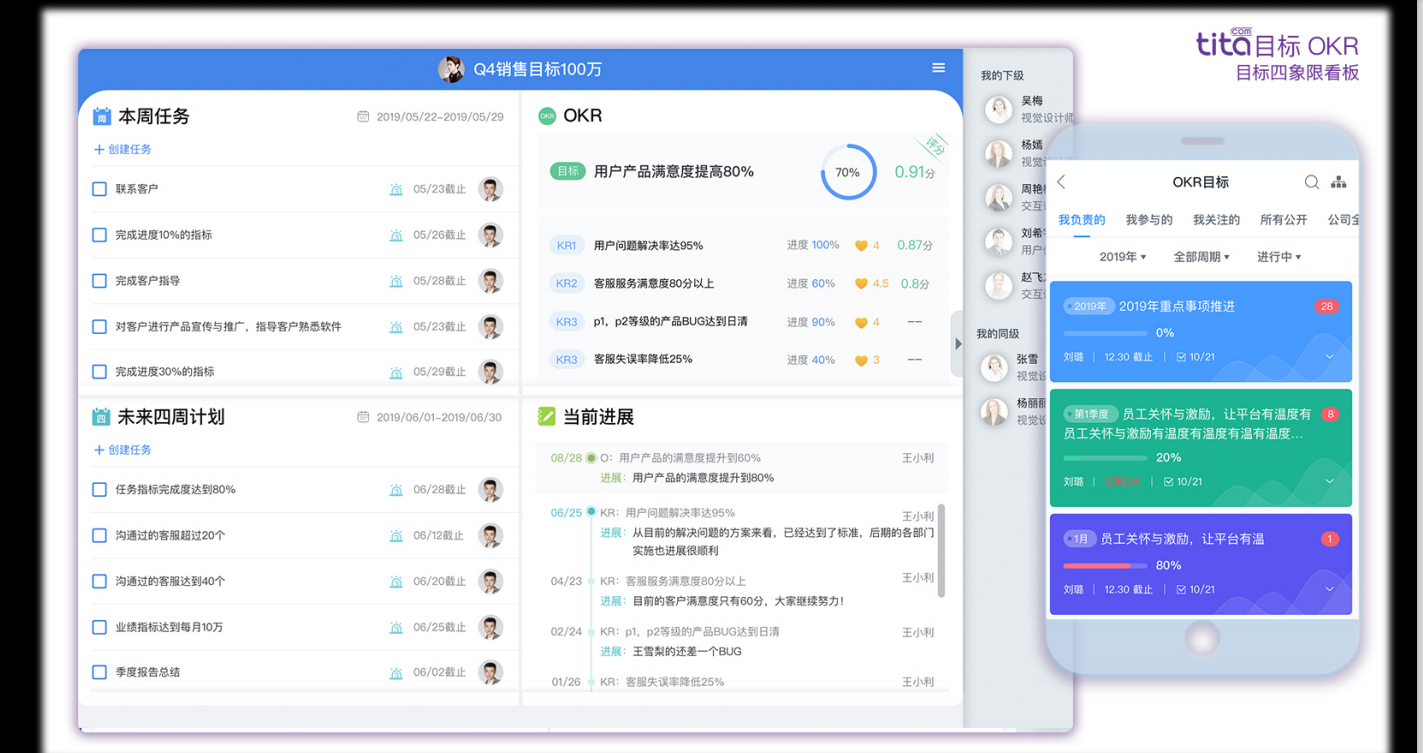Open the org chart icon on mobile header
The height and width of the screenshot is (753, 1423).
point(1338,182)
